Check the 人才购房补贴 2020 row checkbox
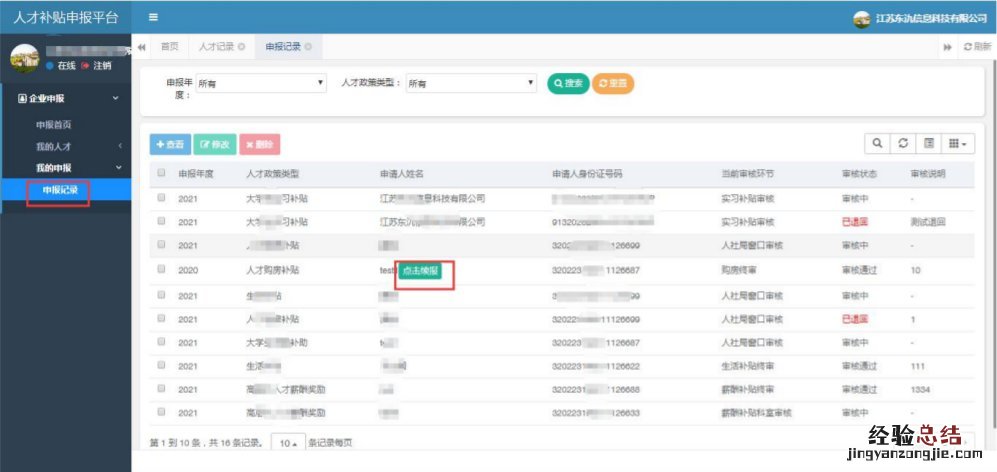This screenshot has height=472, width=997. pyautogui.click(x=162, y=269)
